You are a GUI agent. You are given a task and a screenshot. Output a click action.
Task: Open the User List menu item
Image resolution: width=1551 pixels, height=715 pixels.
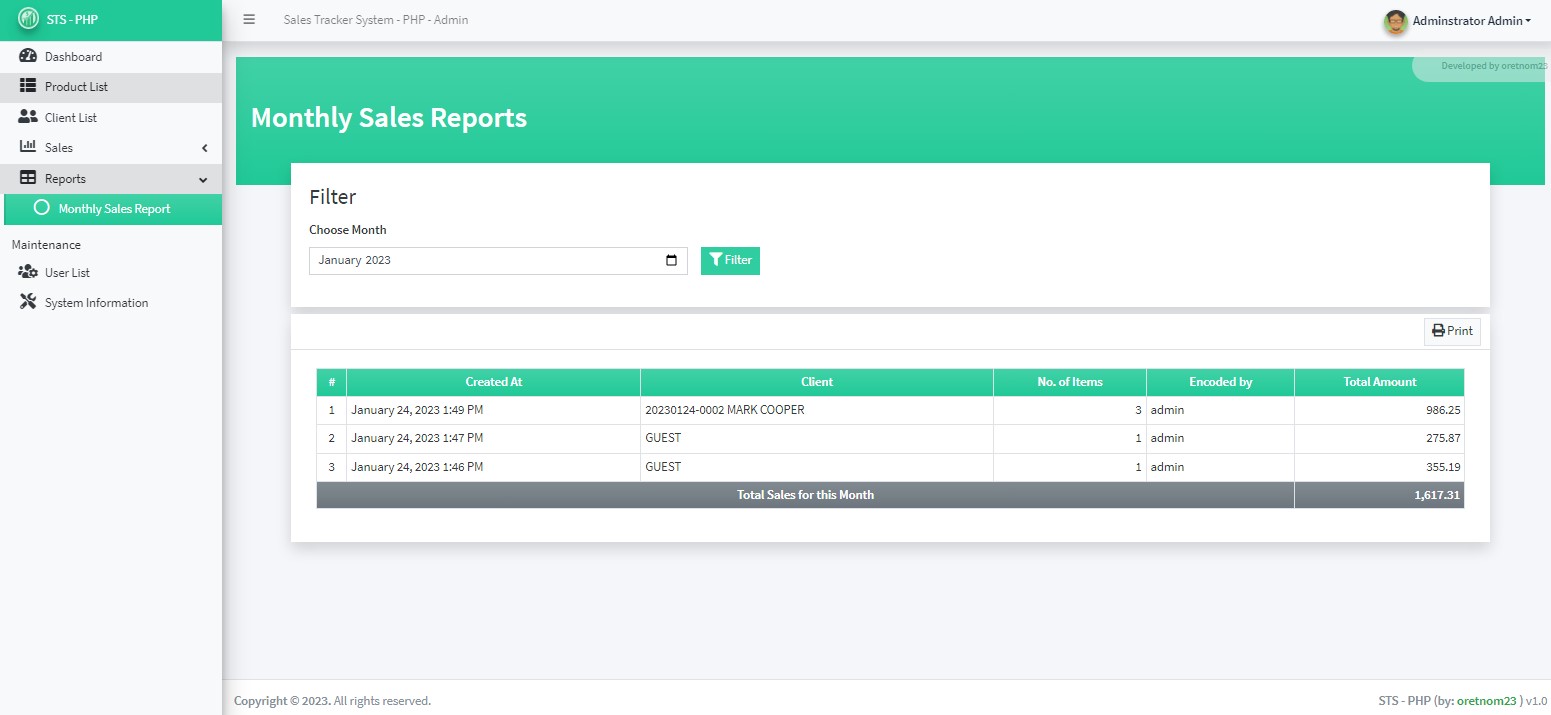[111, 272]
